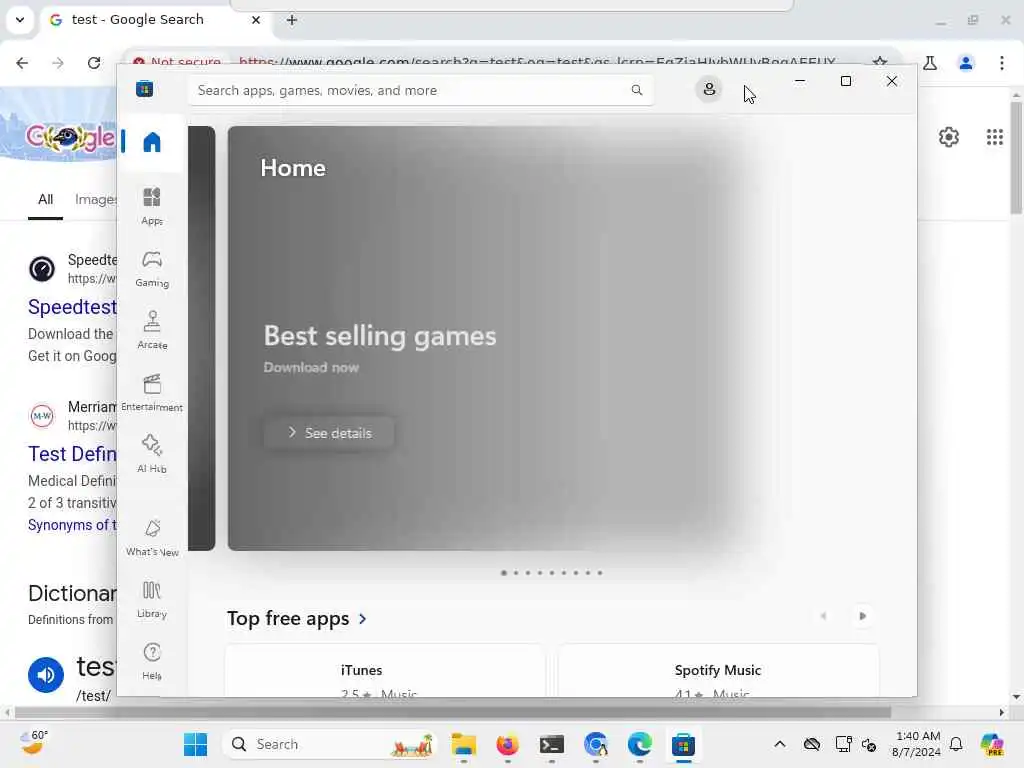Open Library in Store sidebar
Viewport: 1024px width, 768px height.
click(152, 599)
